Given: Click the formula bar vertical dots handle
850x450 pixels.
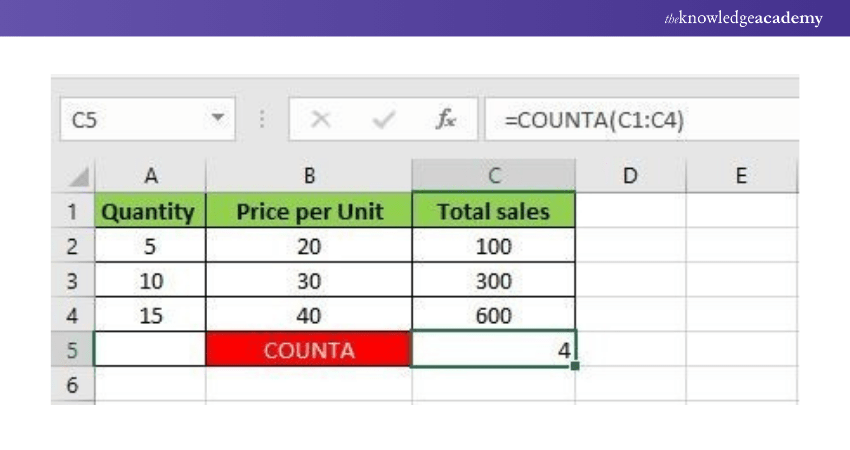Looking at the screenshot, I should click(x=262, y=120).
